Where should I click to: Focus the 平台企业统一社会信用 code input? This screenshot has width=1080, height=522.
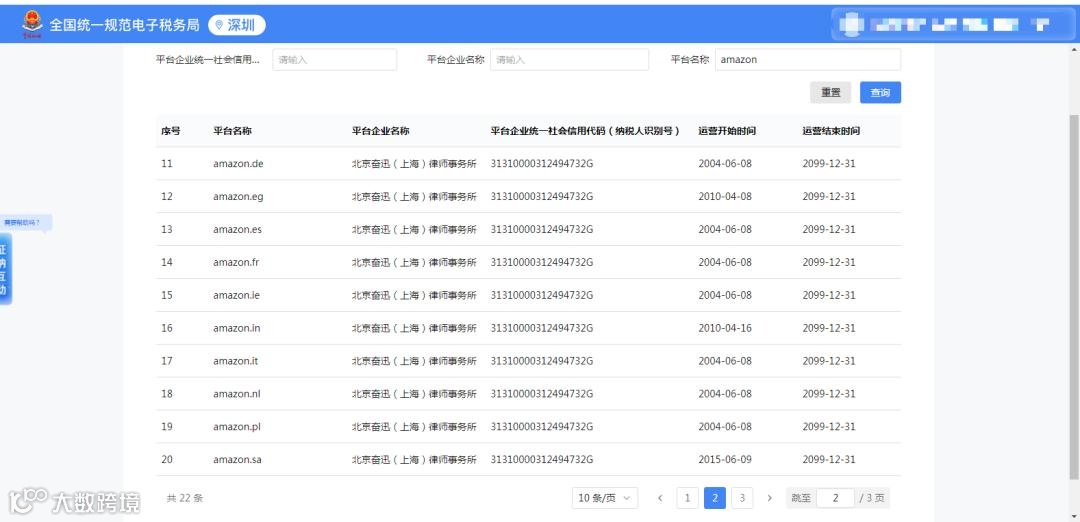(335, 60)
